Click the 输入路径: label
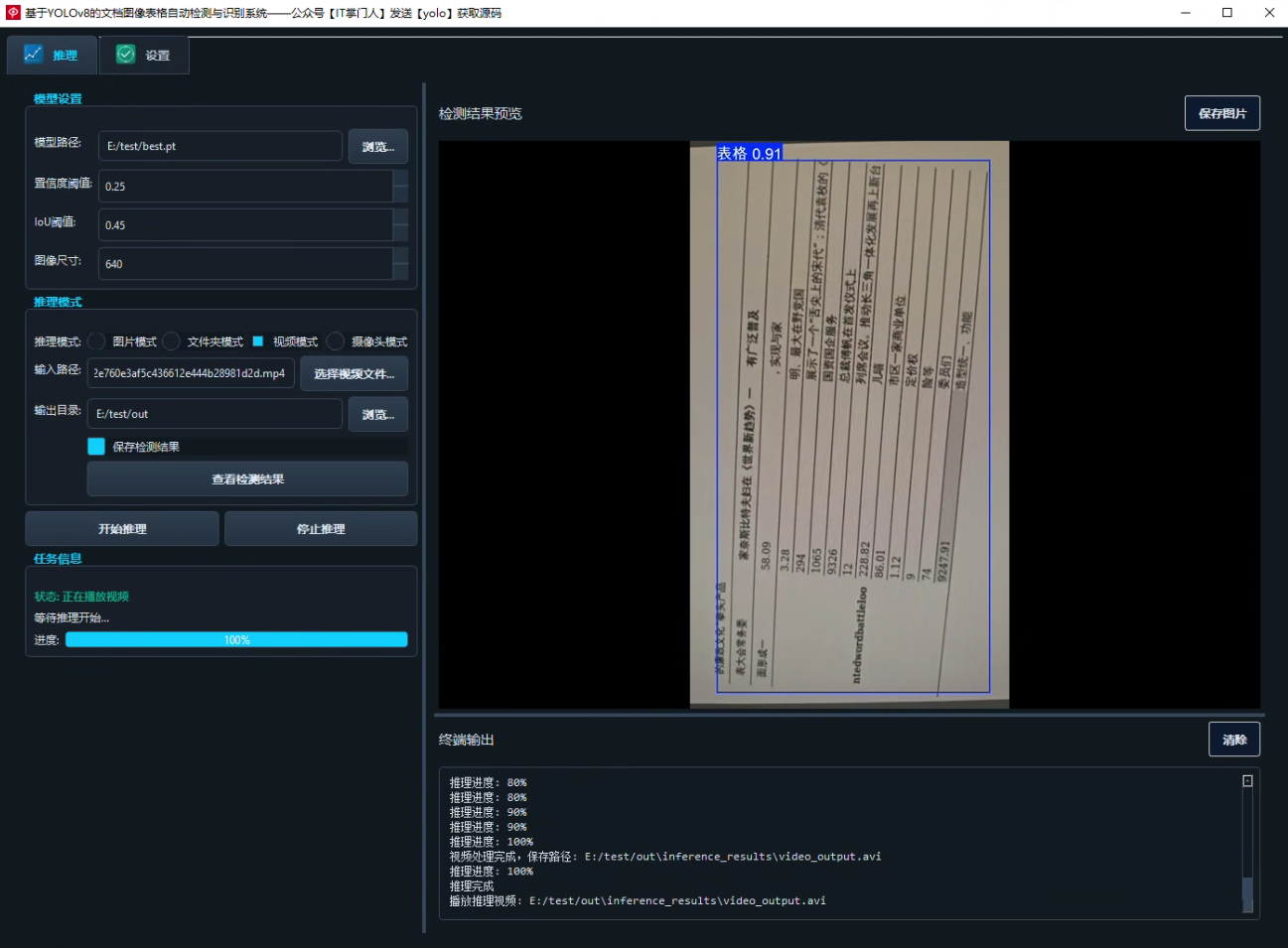This screenshot has width=1288, height=948. click(58, 369)
